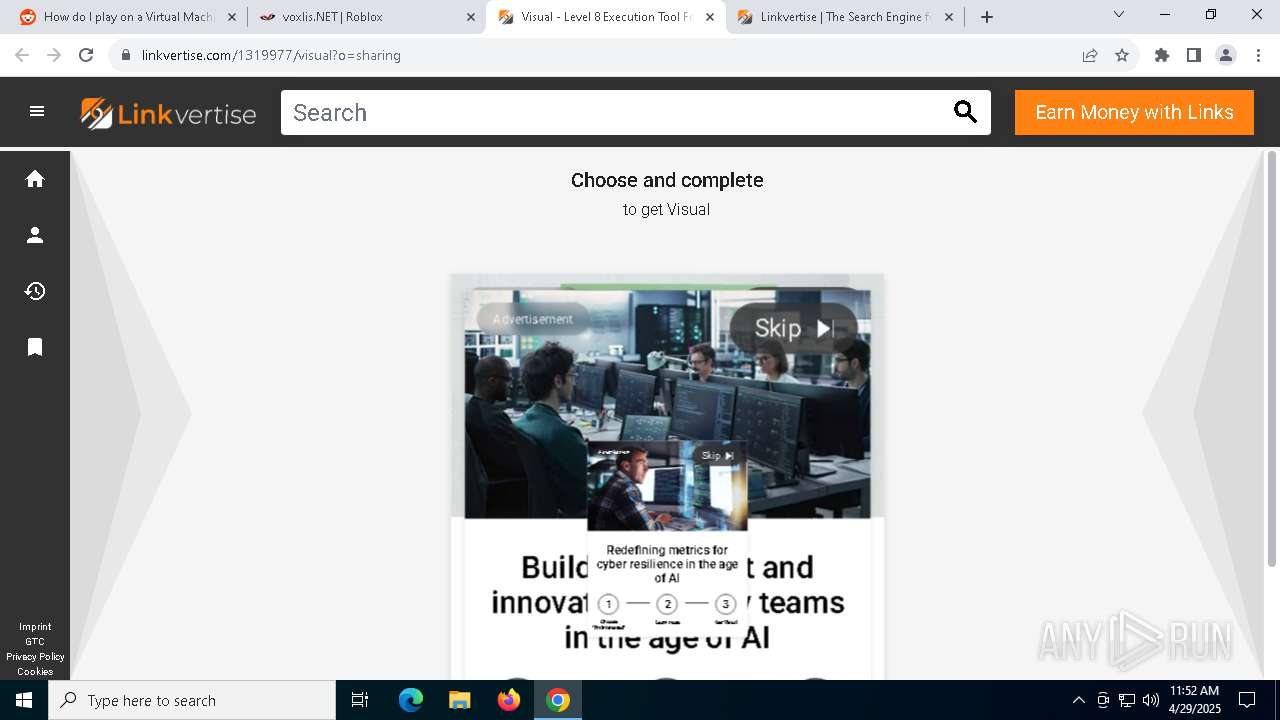Image resolution: width=1280 pixels, height=720 pixels.
Task: Toggle Chrome side panel
Action: pyautogui.click(x=1194, y=55)
